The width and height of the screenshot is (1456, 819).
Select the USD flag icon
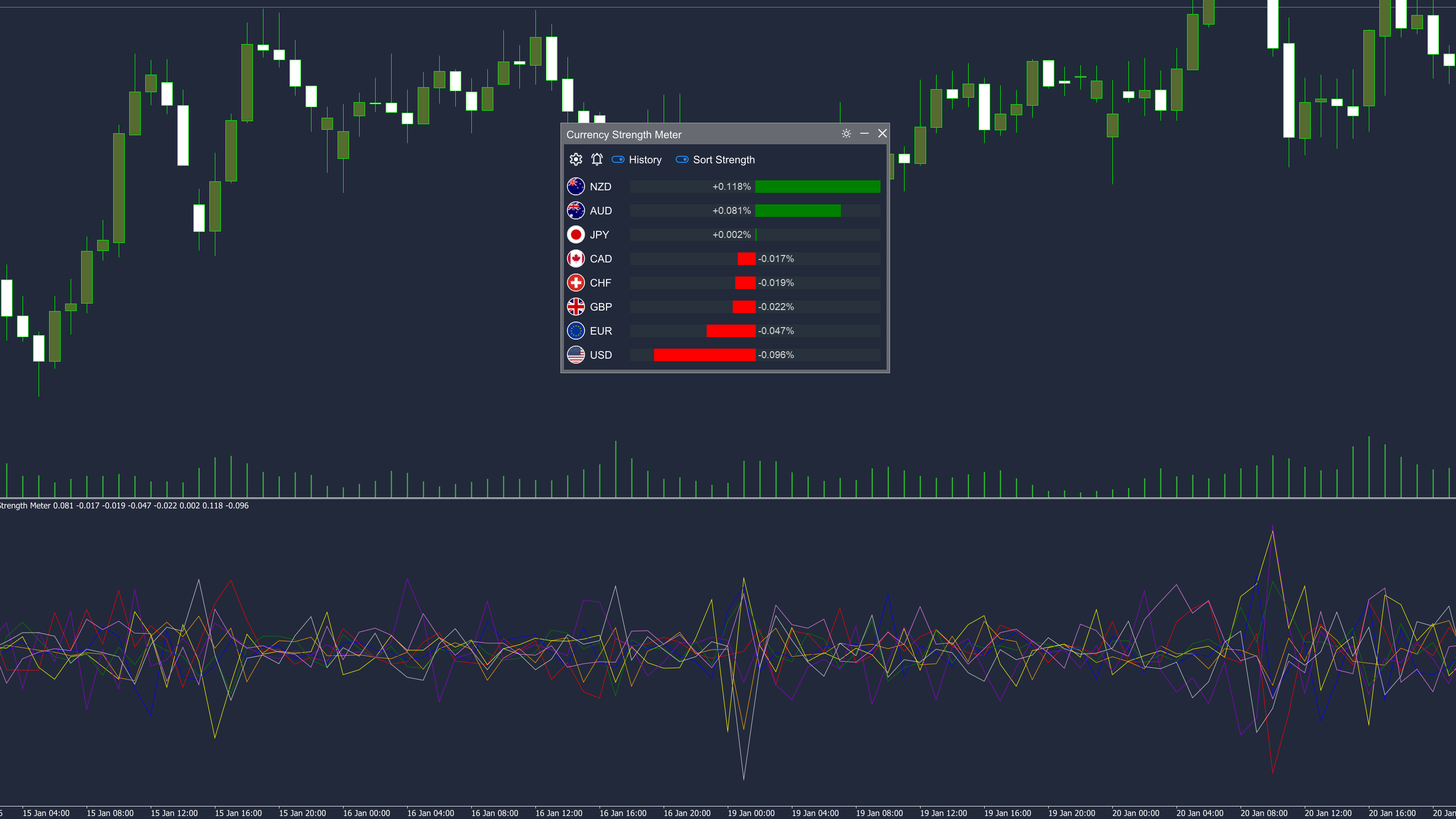575,355
